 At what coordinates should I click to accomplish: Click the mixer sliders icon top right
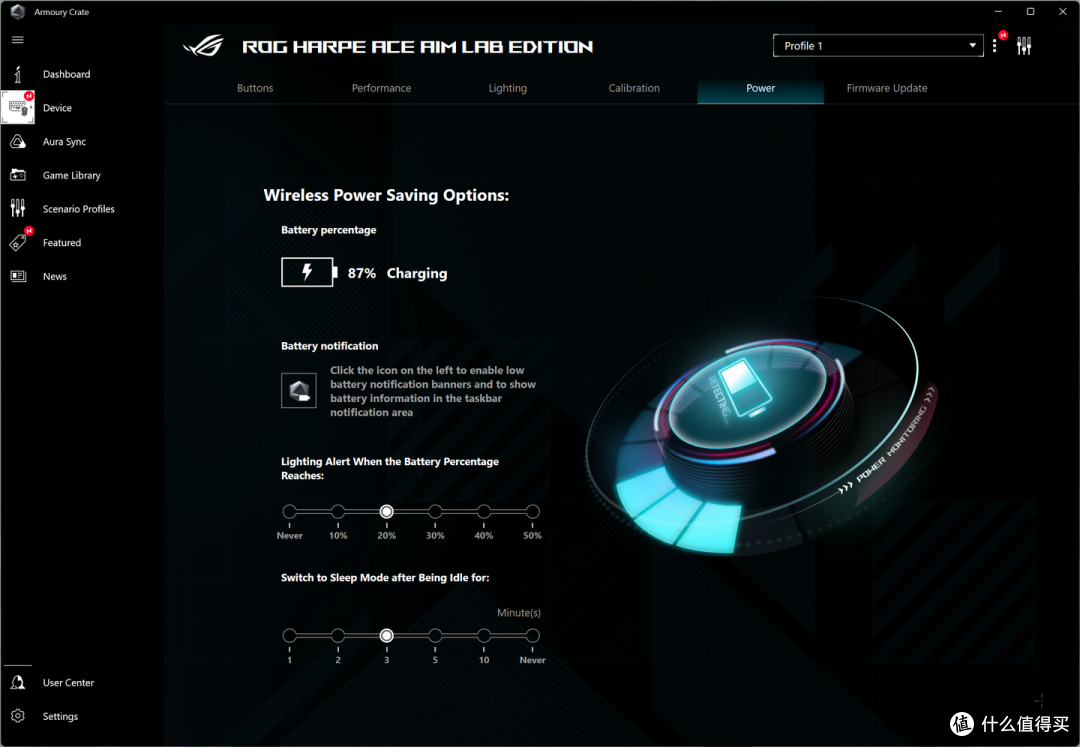click(1024, 46)
